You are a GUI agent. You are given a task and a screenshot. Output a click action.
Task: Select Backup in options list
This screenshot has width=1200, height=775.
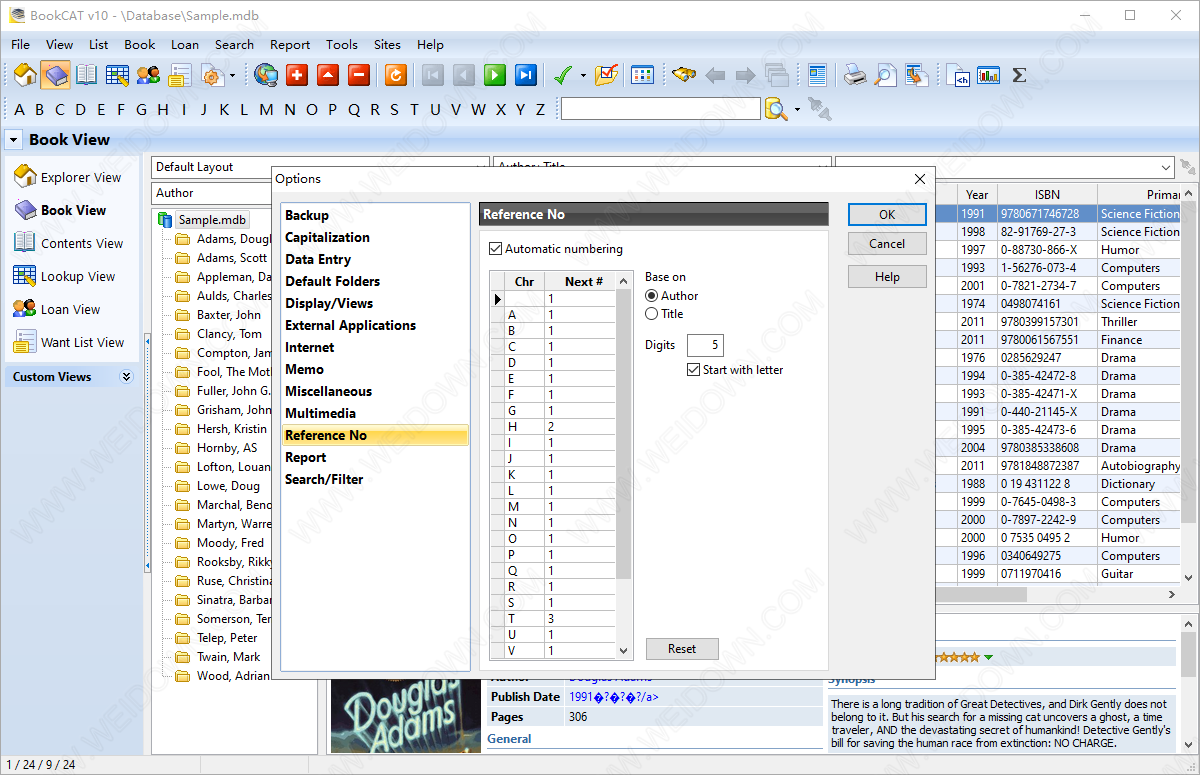point(307,215)
